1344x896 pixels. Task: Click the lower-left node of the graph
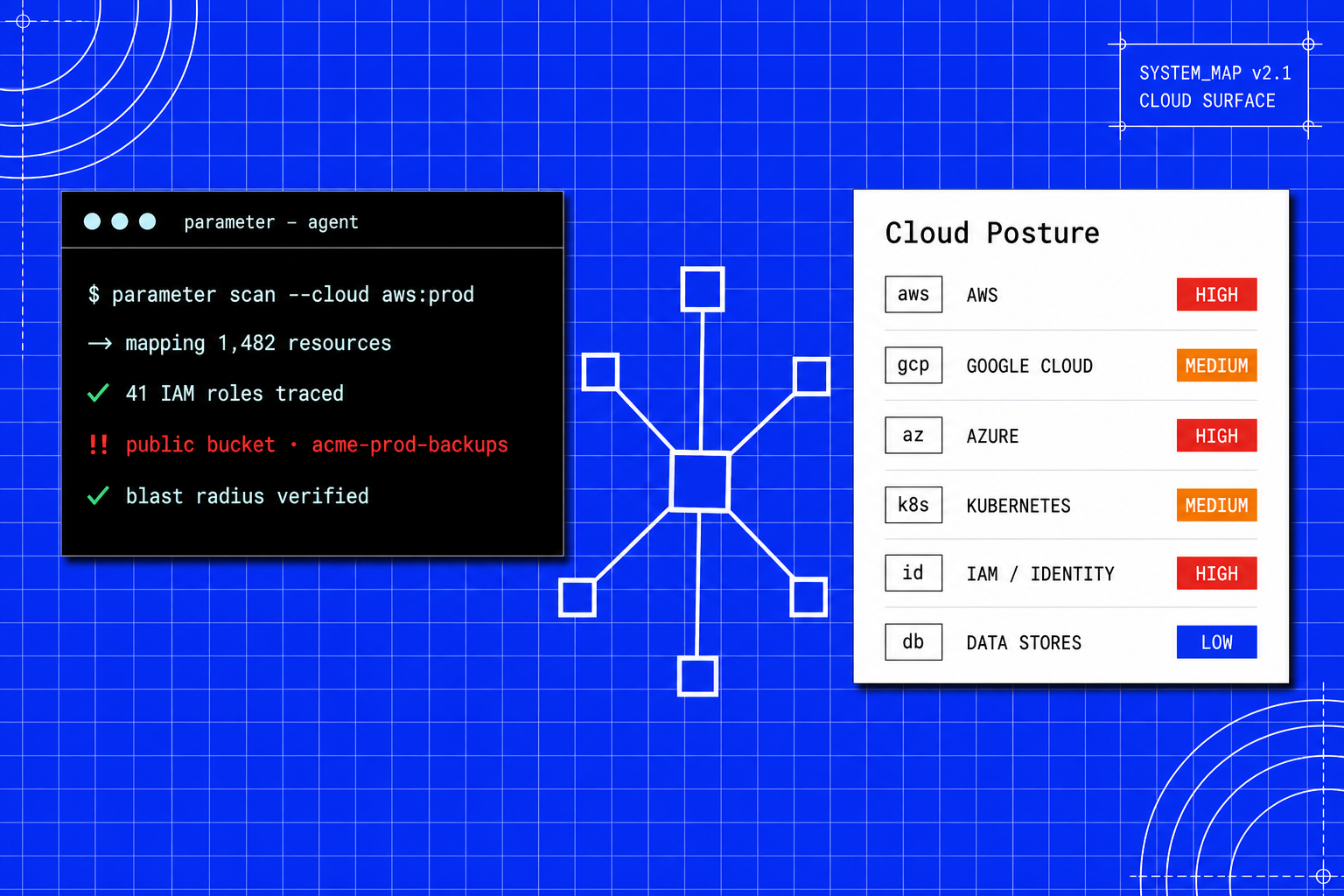pyautogui.click(x=577, y=598)
